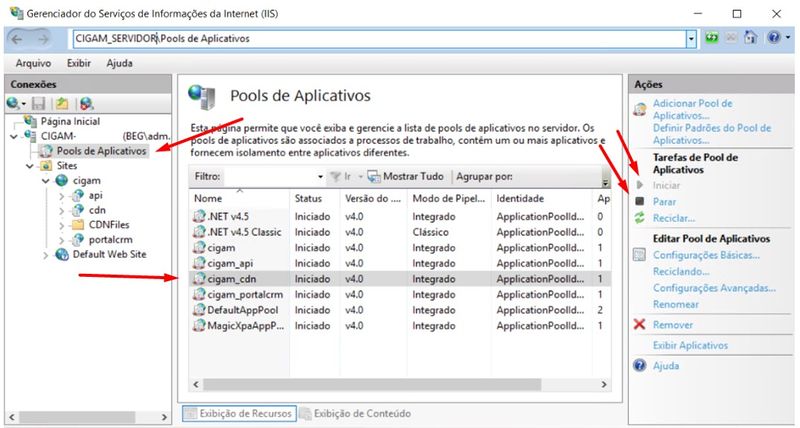The width and height of the screenshot is (800, 428).
Task: Sort by Modo de Pipel... column header
Action: point(449,198)
